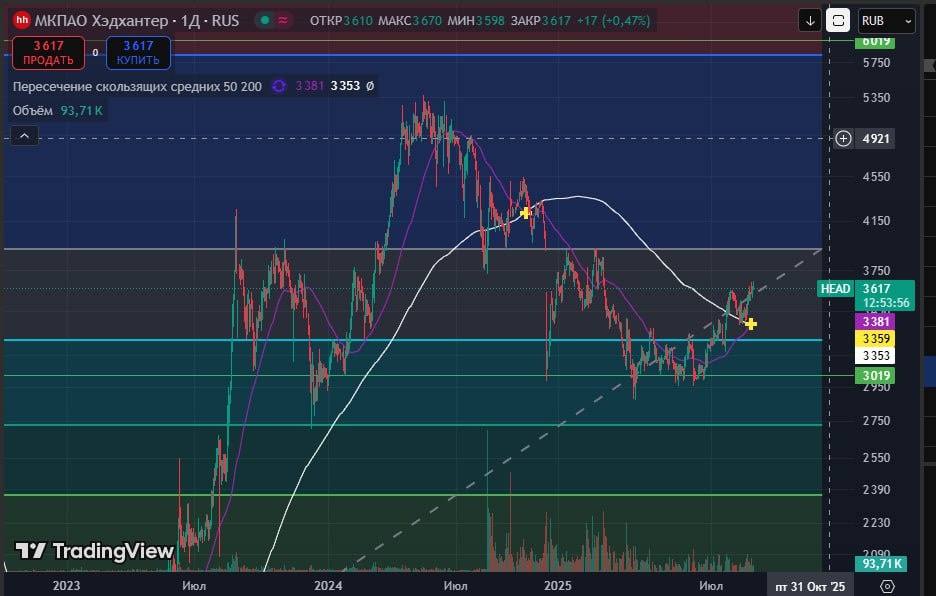Screen dimensions: 936x596
Task: Click the 2025 label on time axis
Action: tap(557, 586)
